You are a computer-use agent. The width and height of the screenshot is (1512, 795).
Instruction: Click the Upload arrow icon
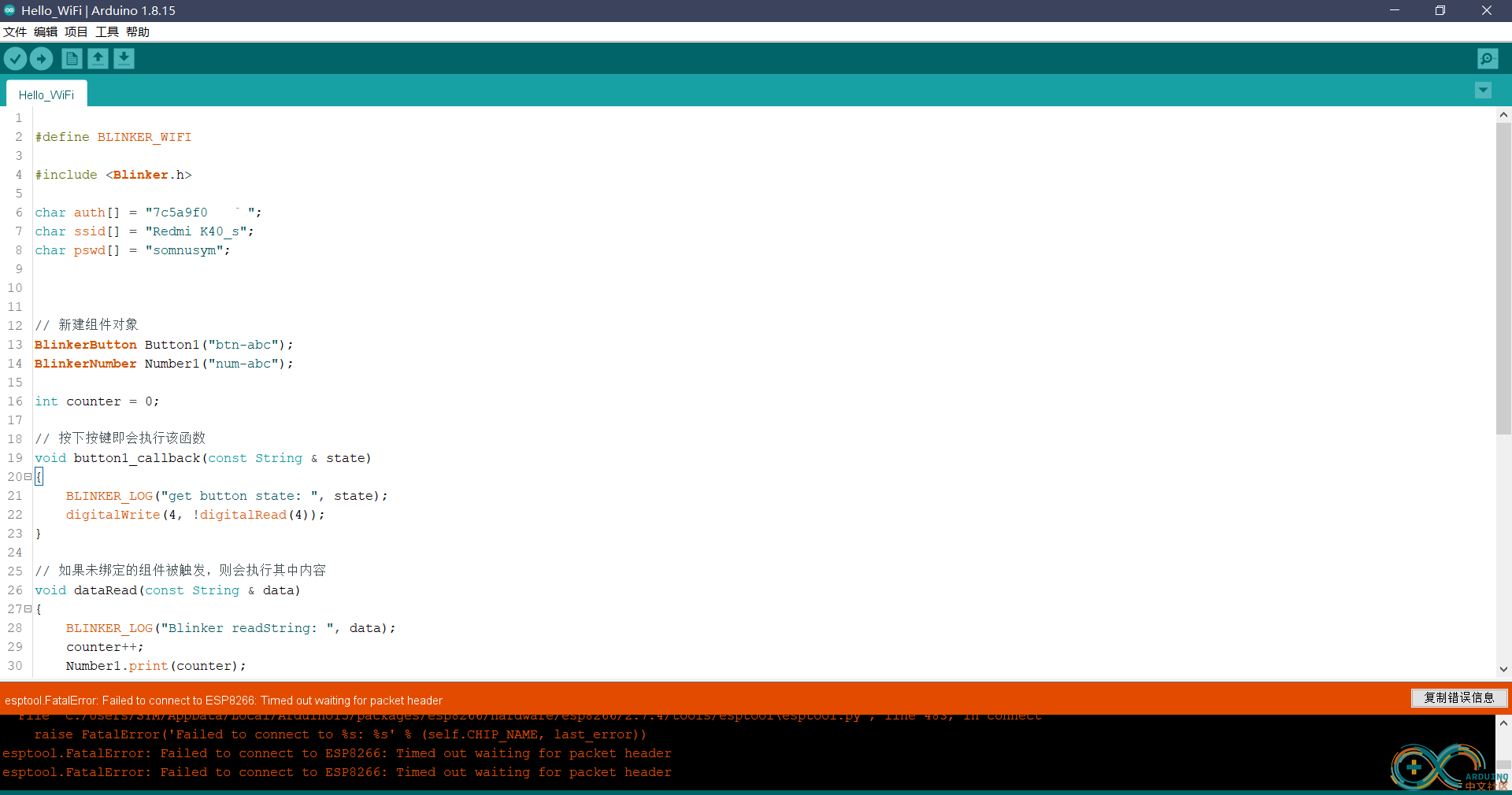[x=41, y=59]
